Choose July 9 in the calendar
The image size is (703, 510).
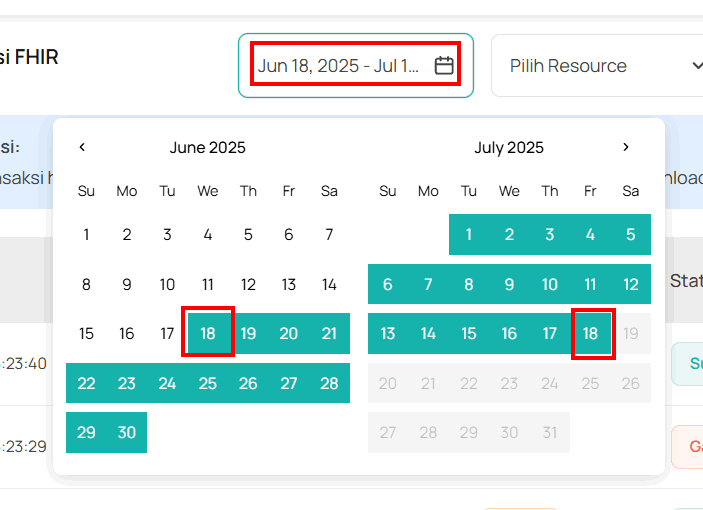click(509, 284)
